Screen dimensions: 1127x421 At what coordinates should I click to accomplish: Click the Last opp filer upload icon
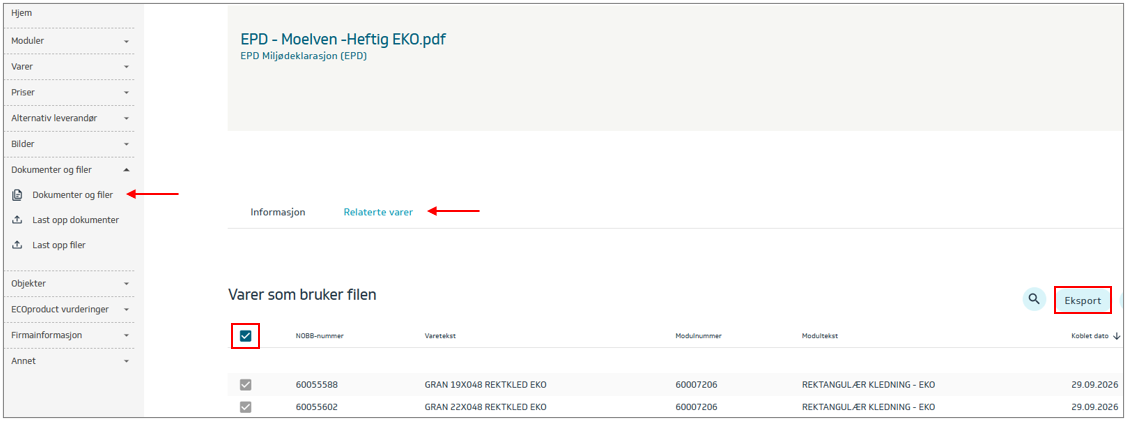[17, 245]
